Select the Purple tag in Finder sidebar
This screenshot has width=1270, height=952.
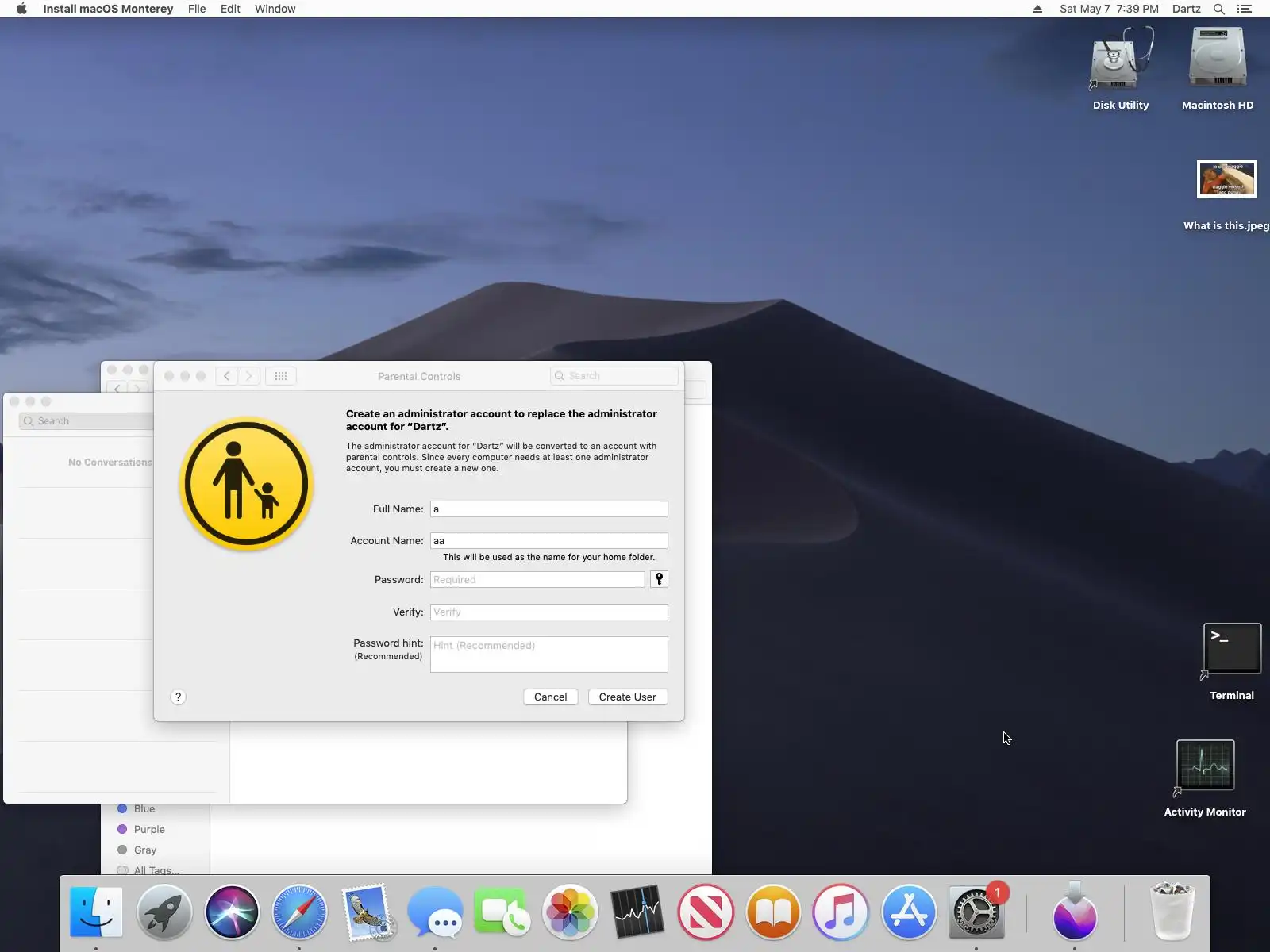pyautogui.click(x=141, y=829)
